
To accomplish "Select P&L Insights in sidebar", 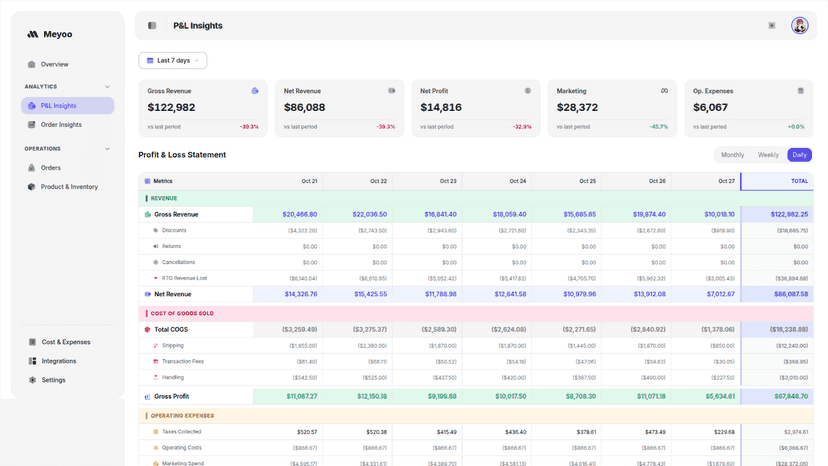I will [68, 106].
